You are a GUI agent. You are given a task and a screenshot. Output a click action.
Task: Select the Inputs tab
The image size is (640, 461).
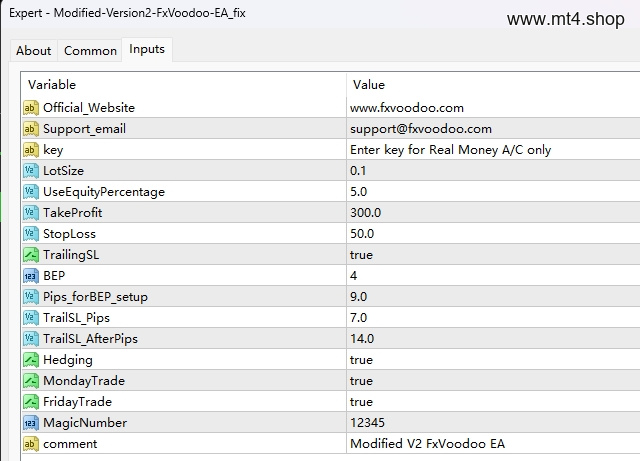click(x=147, y=49)
